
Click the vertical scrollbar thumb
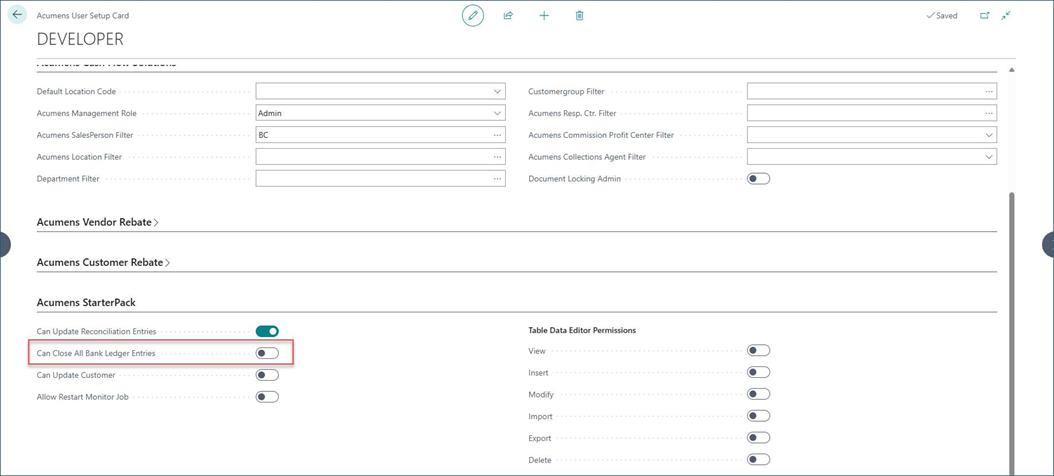[x=1012, y=333]
